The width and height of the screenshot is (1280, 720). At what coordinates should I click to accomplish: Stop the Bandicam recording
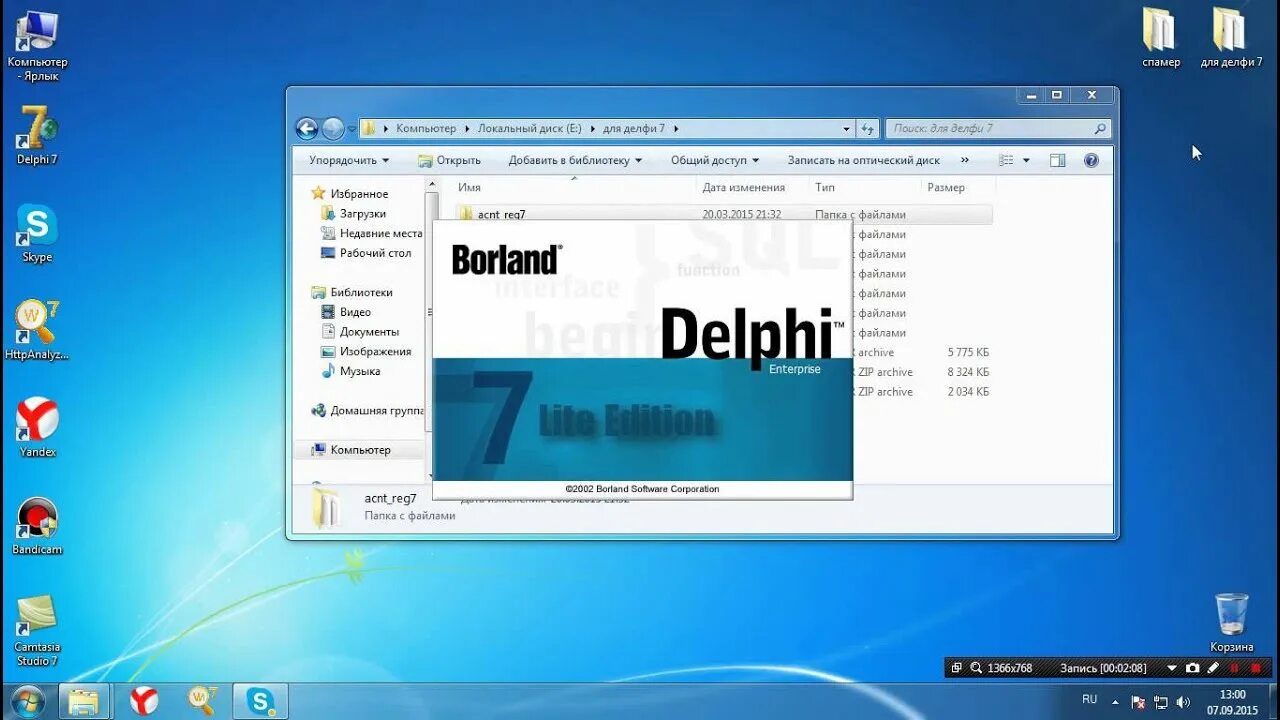tap(1256, 668)
